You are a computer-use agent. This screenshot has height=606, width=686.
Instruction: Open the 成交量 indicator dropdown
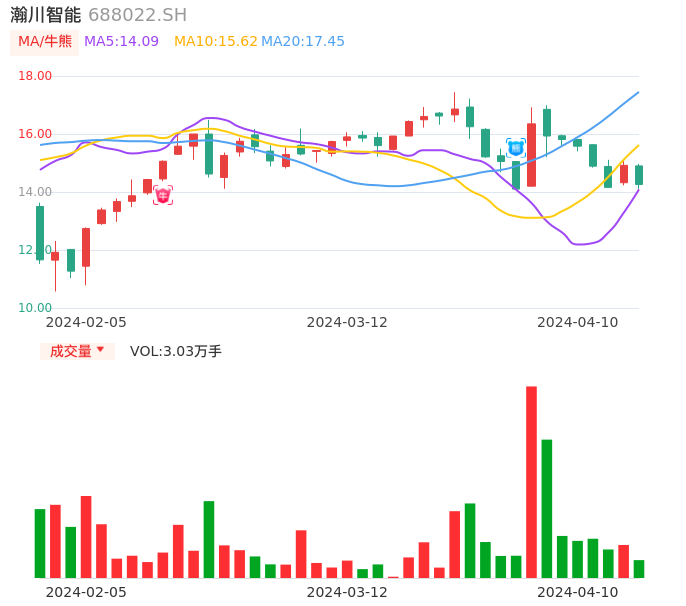point(77,351)
